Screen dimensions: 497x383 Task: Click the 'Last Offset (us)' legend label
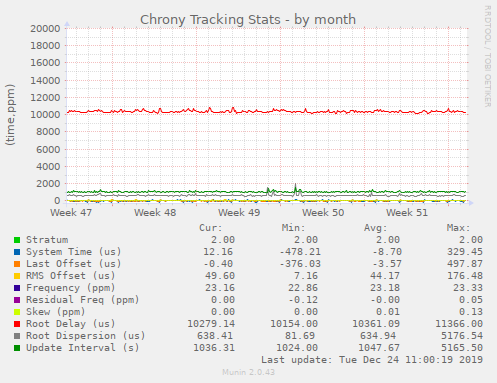coord(74,264)
